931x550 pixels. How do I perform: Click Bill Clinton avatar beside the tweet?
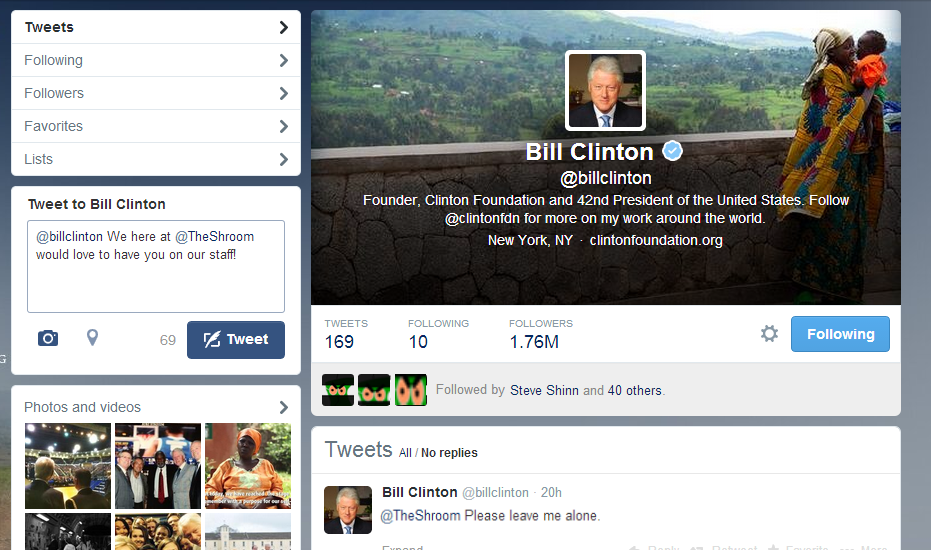pyautogui.click(x=348, y=510)
